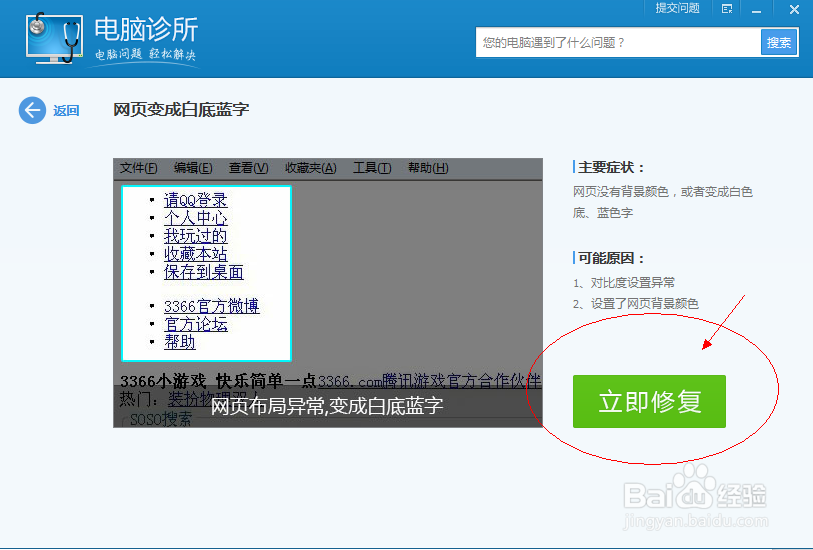This screenshot has height=550, width=813.
Task: Click the 返回 link text
Action: pos(66,110)
